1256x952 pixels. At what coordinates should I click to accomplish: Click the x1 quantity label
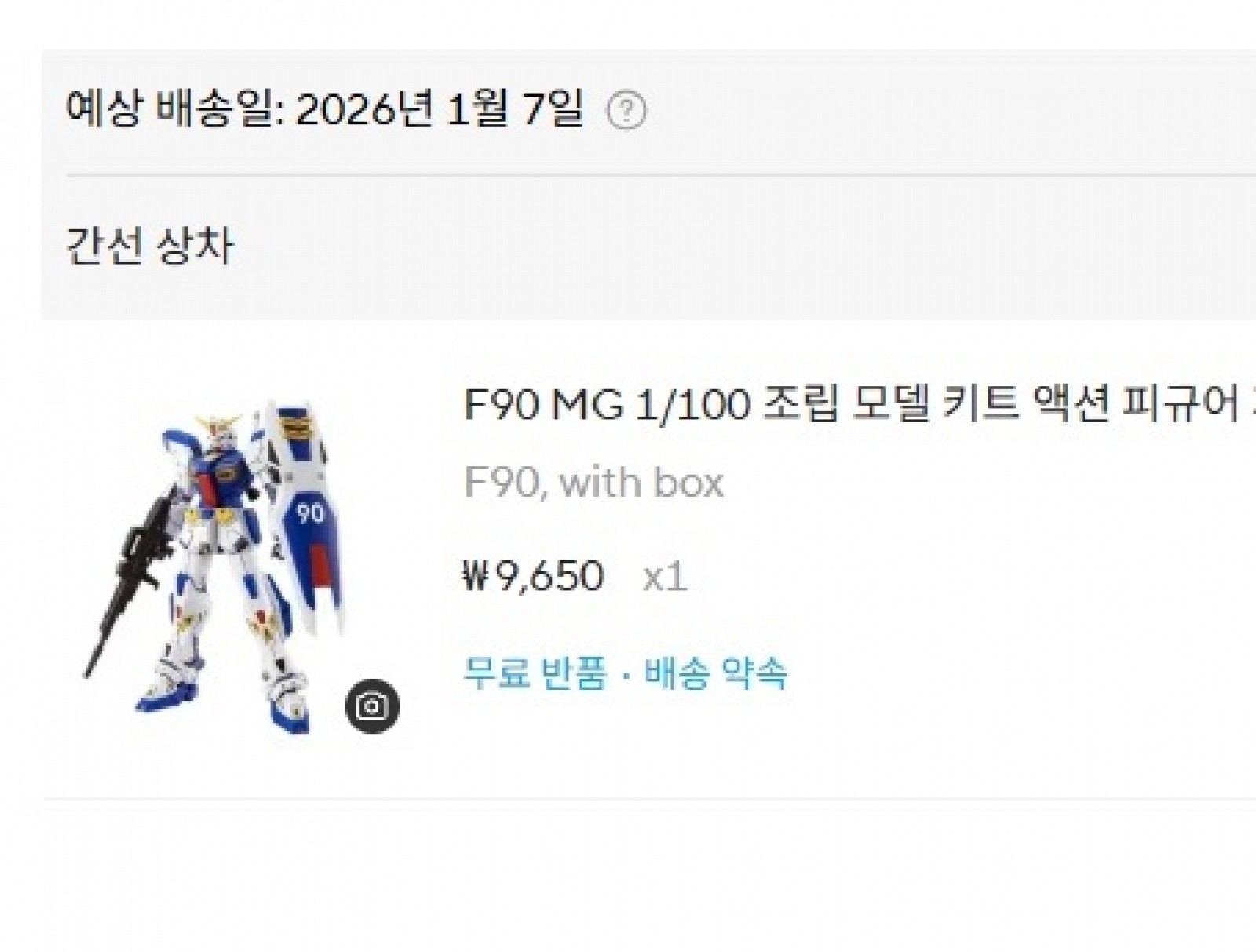(665, 578)
